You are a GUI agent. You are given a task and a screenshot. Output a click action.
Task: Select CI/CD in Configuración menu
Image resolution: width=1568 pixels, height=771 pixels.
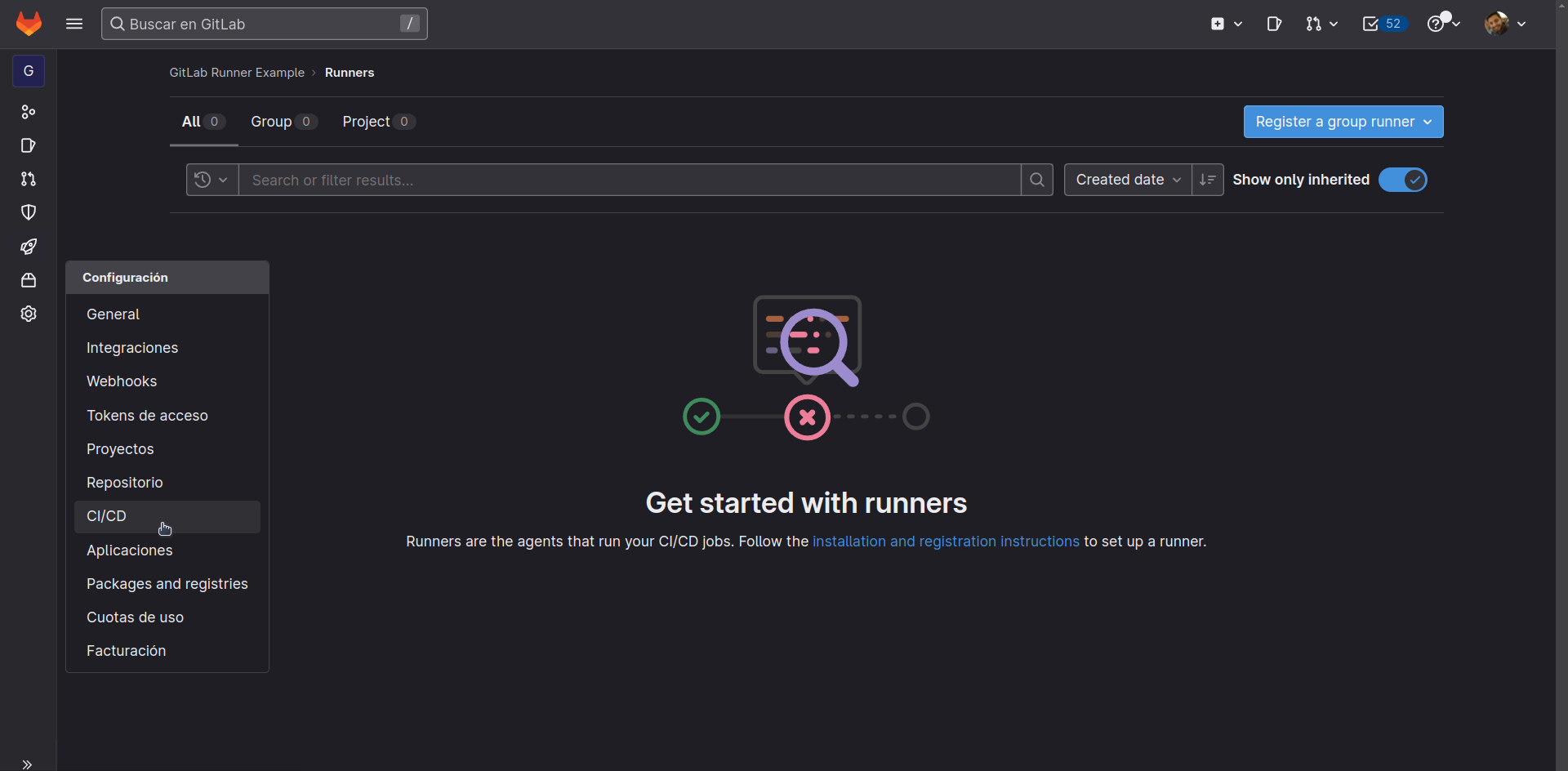[167, 517]
